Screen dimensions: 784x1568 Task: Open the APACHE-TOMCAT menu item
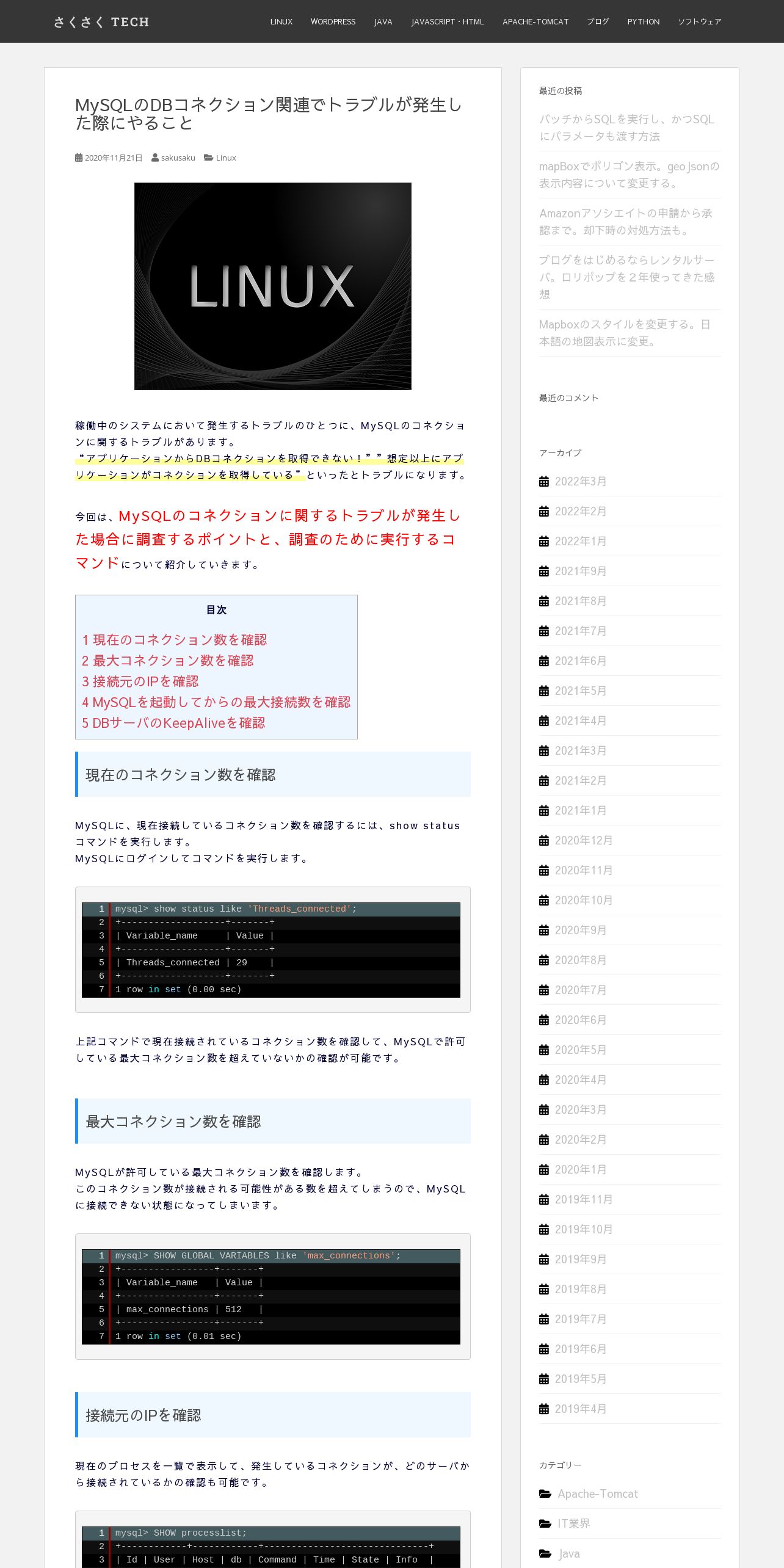pos(535,21)
